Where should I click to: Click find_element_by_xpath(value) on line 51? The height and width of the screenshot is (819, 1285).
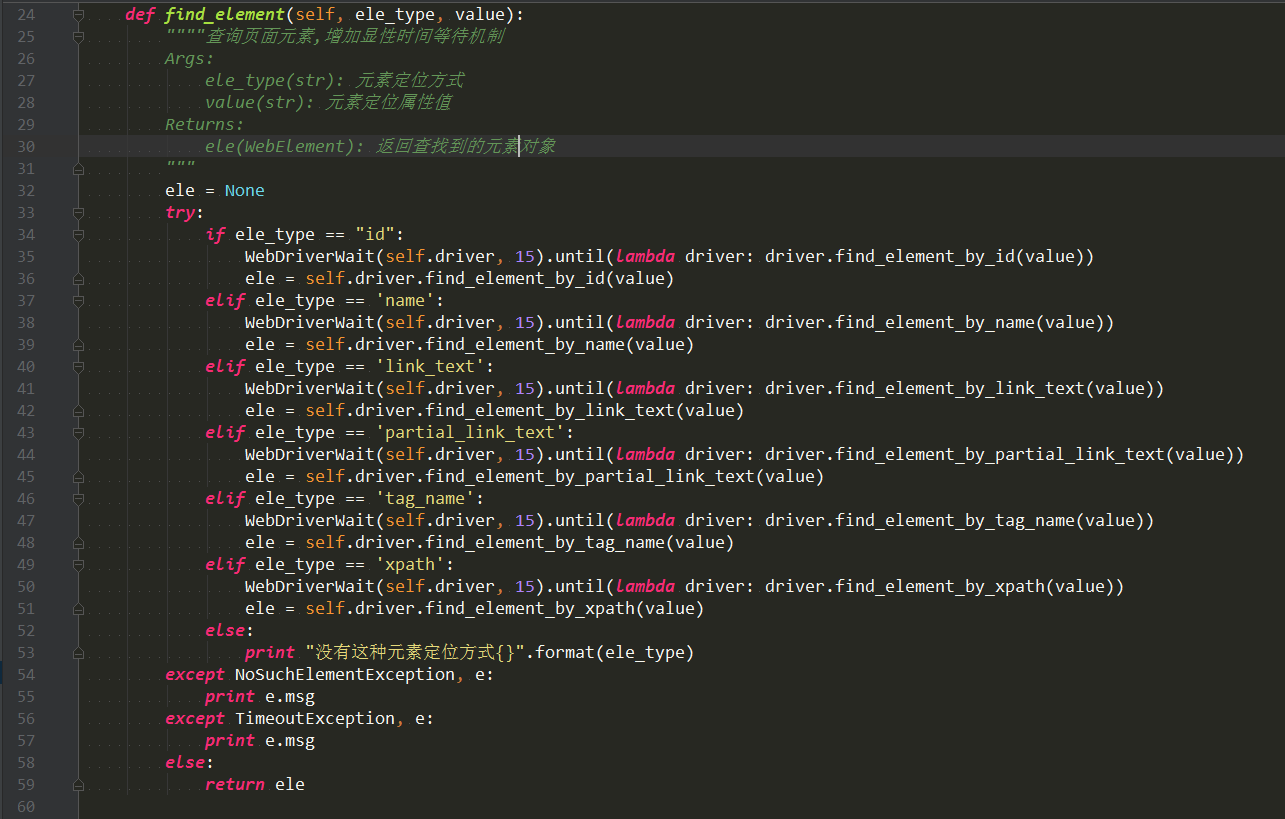565,609
